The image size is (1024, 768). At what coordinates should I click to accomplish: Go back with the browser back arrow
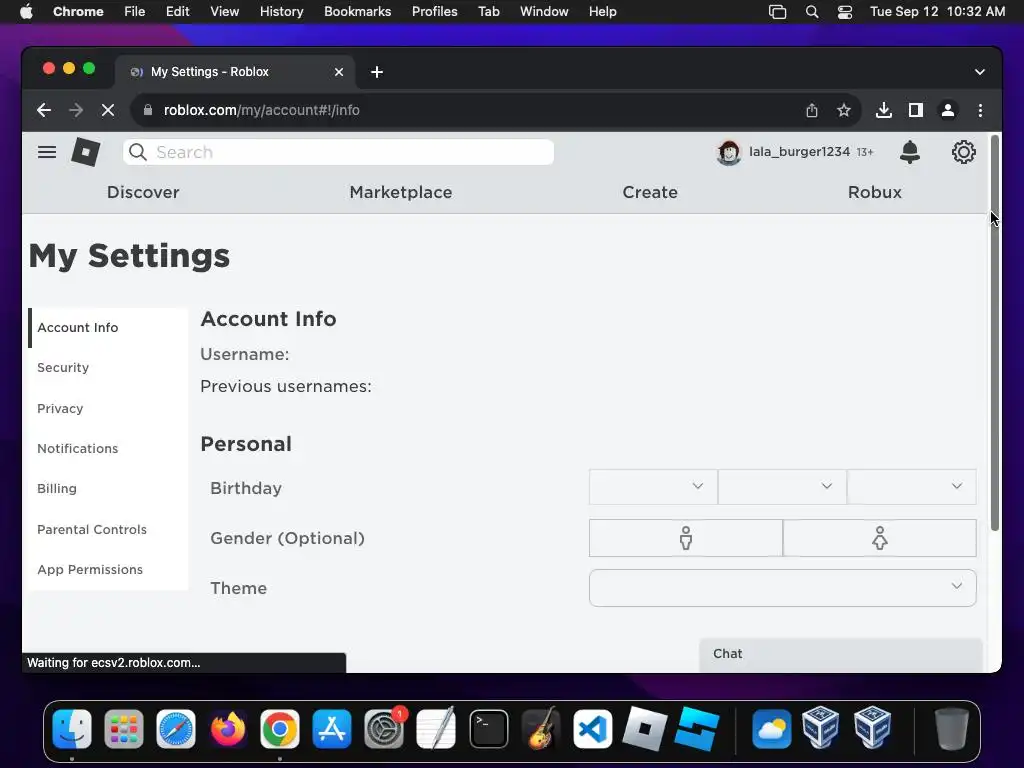pyautogui.click(x=44, y=110)
